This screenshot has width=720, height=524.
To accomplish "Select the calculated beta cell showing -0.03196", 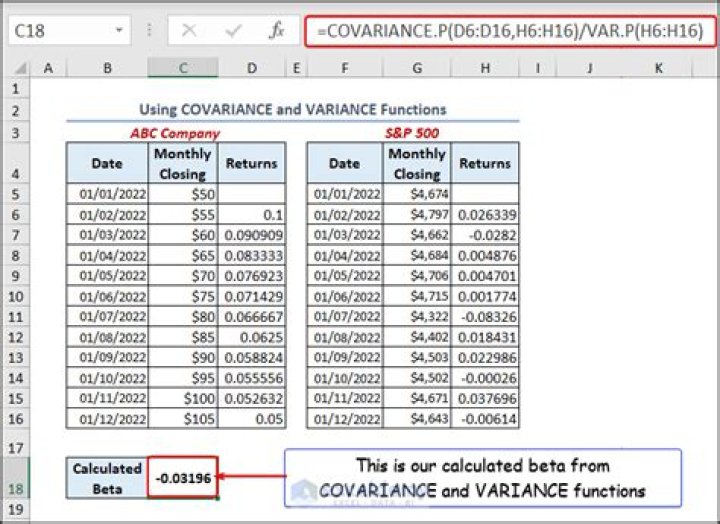I will point(182,477).
